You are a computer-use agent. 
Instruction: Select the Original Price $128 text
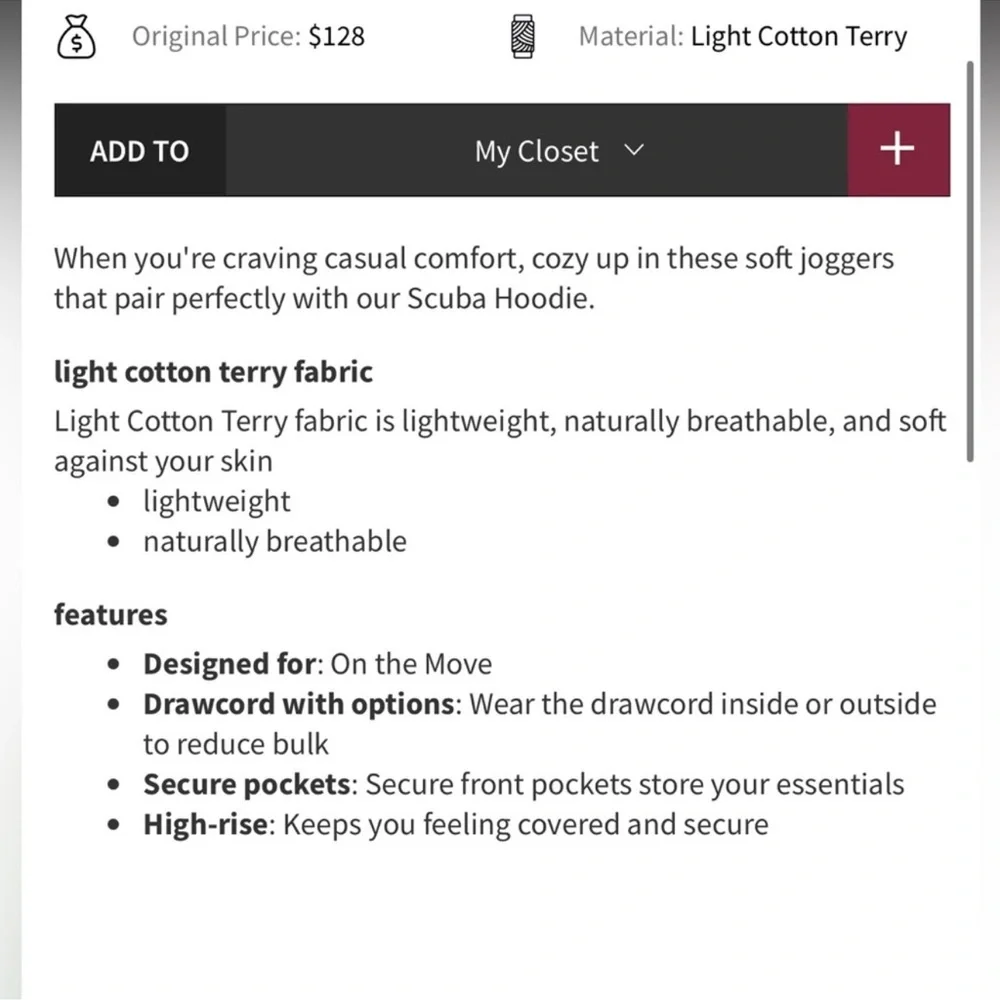pos(248,36)
